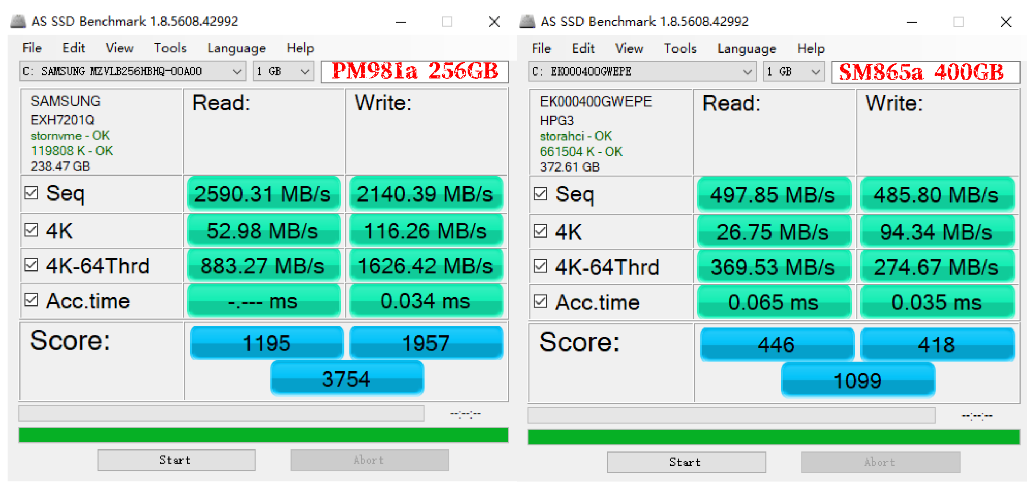The height and width of the screenshot is (491, 1032).
Task: Open View menu in left window
Action: pos(119,48)
